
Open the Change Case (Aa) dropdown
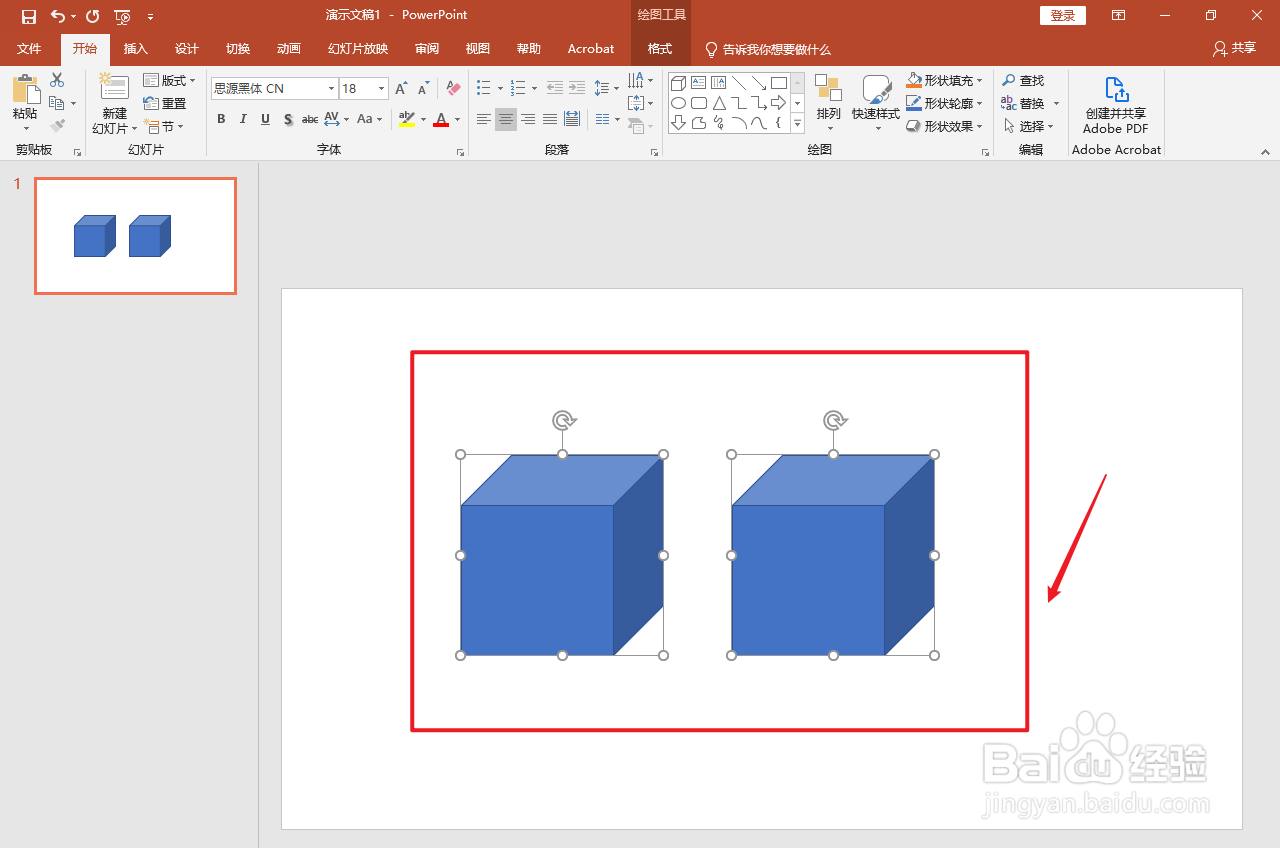[x=369, y=119]
